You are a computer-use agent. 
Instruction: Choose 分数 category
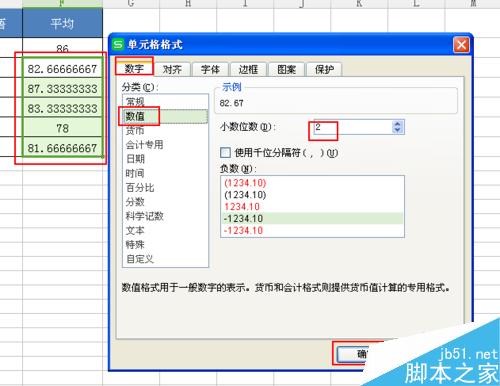[165, 202]
